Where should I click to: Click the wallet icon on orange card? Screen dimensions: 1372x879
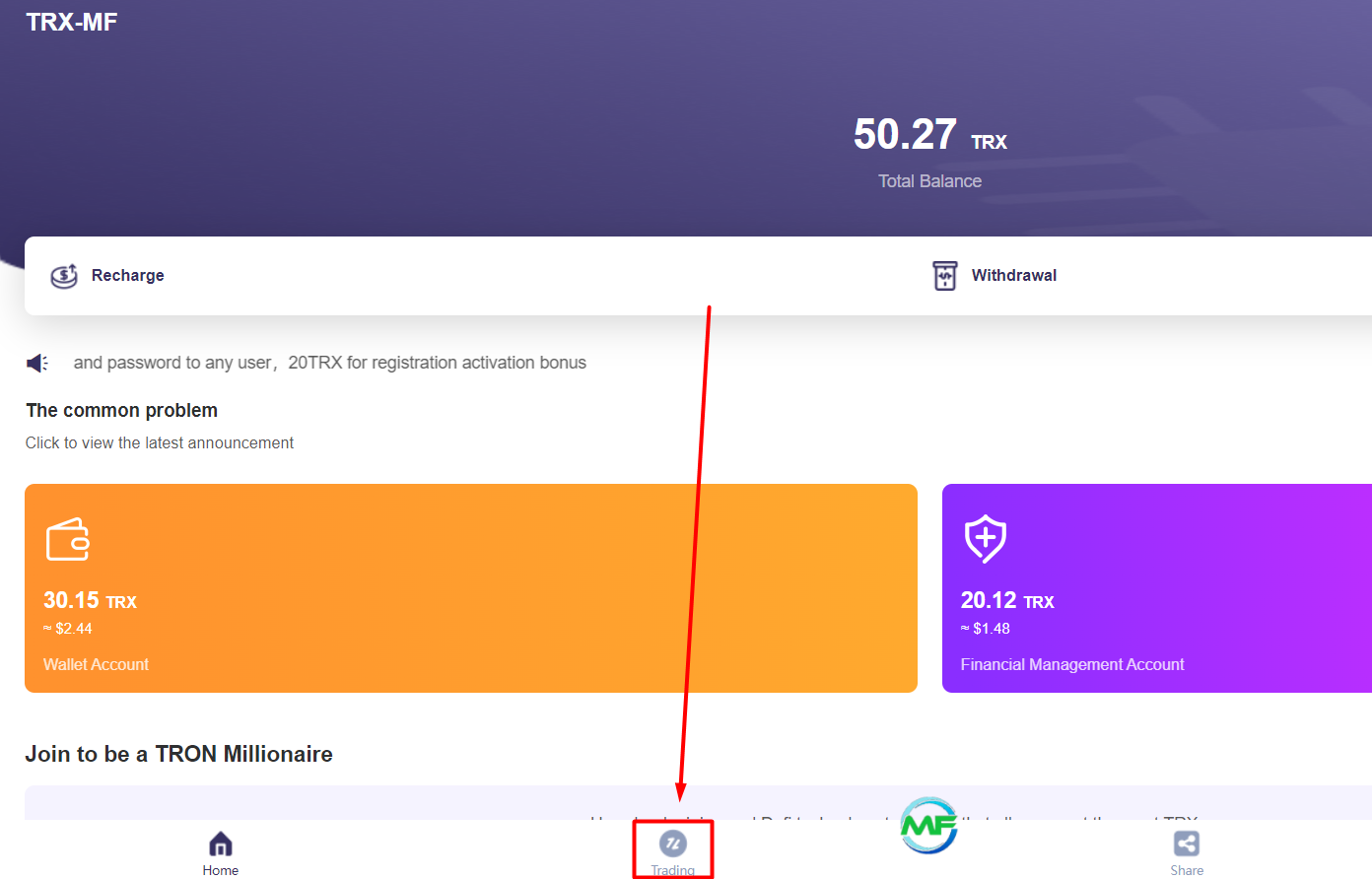tap(68, 539)
